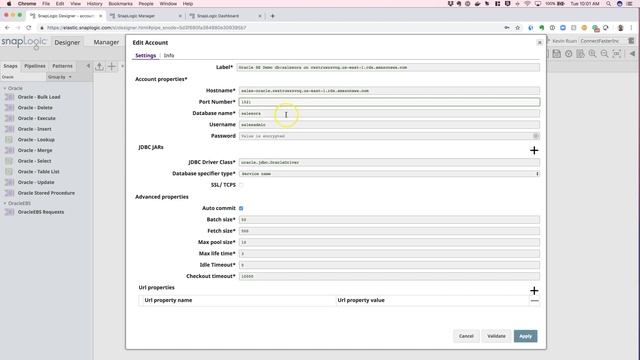Open Chrome profile avatar icon

point(620,28)
